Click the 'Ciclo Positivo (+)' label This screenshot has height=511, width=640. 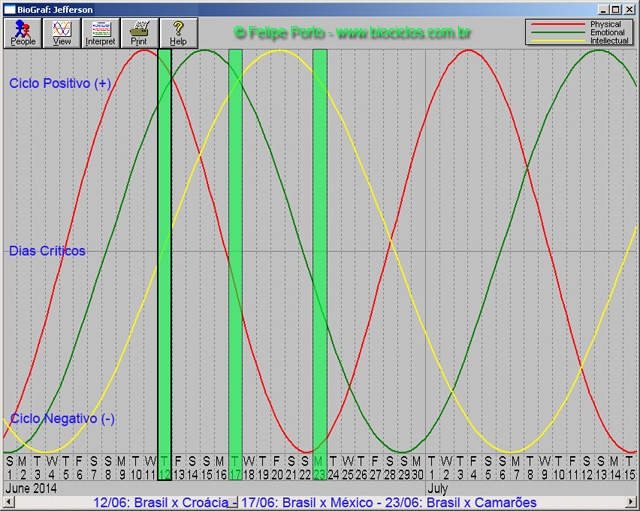(60, 83)
